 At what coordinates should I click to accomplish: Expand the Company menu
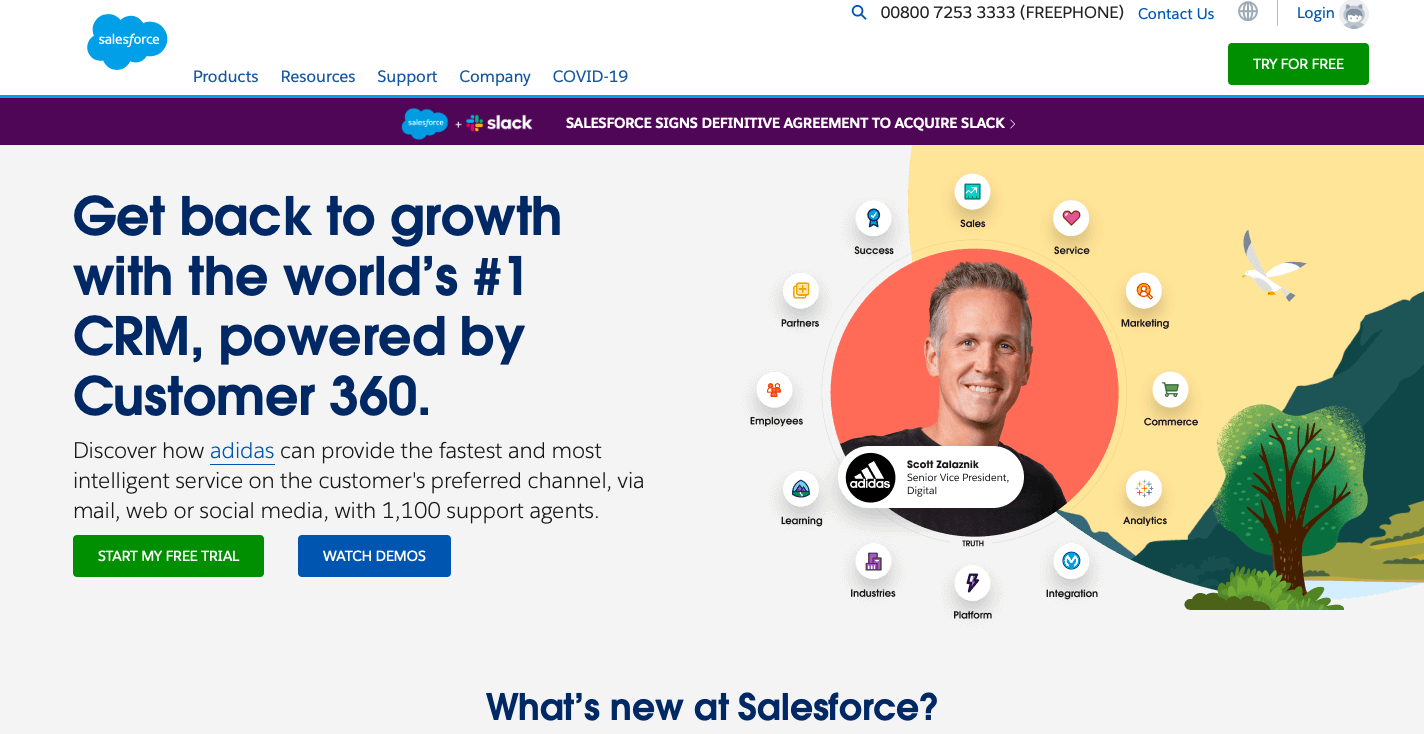[495, 77]
